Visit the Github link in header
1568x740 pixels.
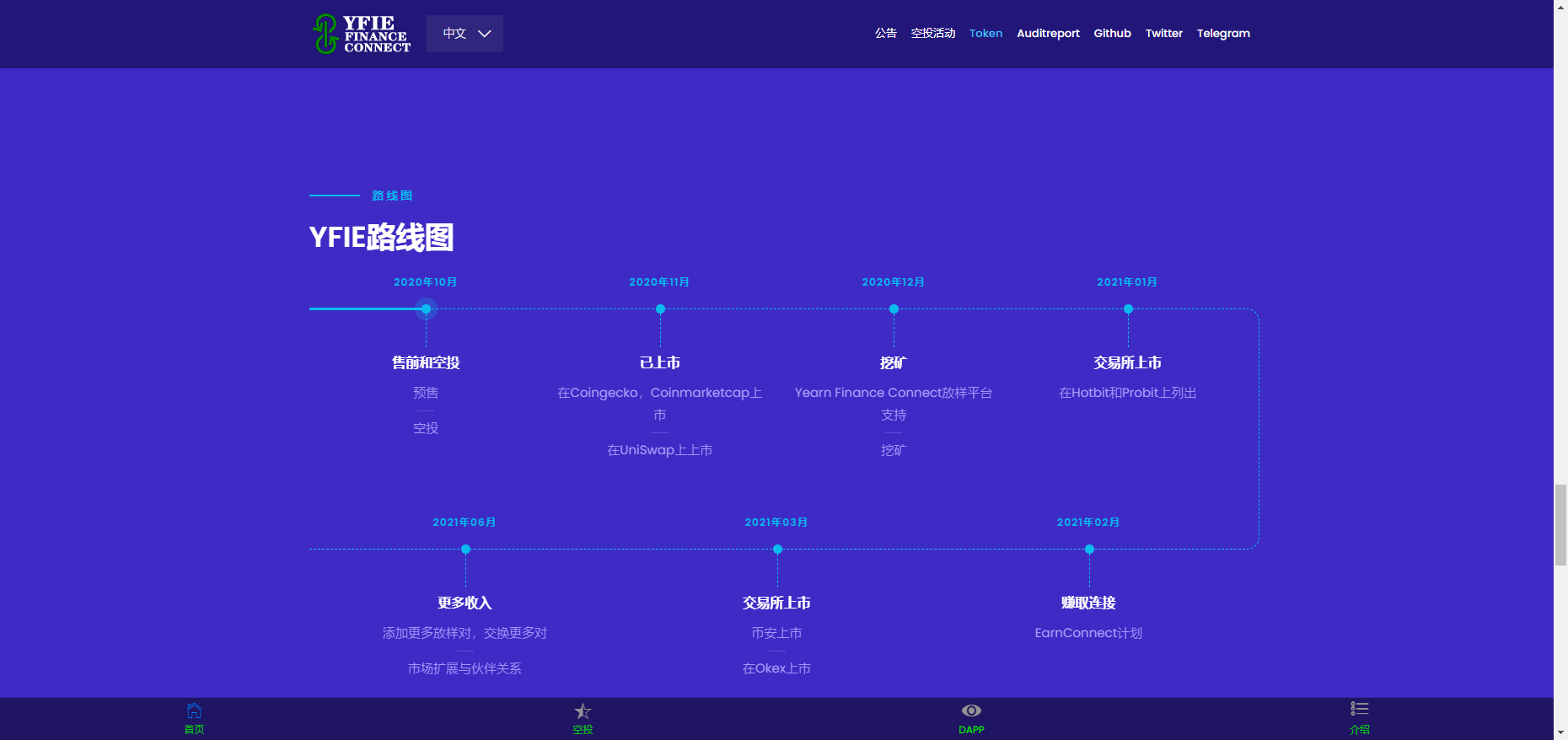tap(1112, 34)
